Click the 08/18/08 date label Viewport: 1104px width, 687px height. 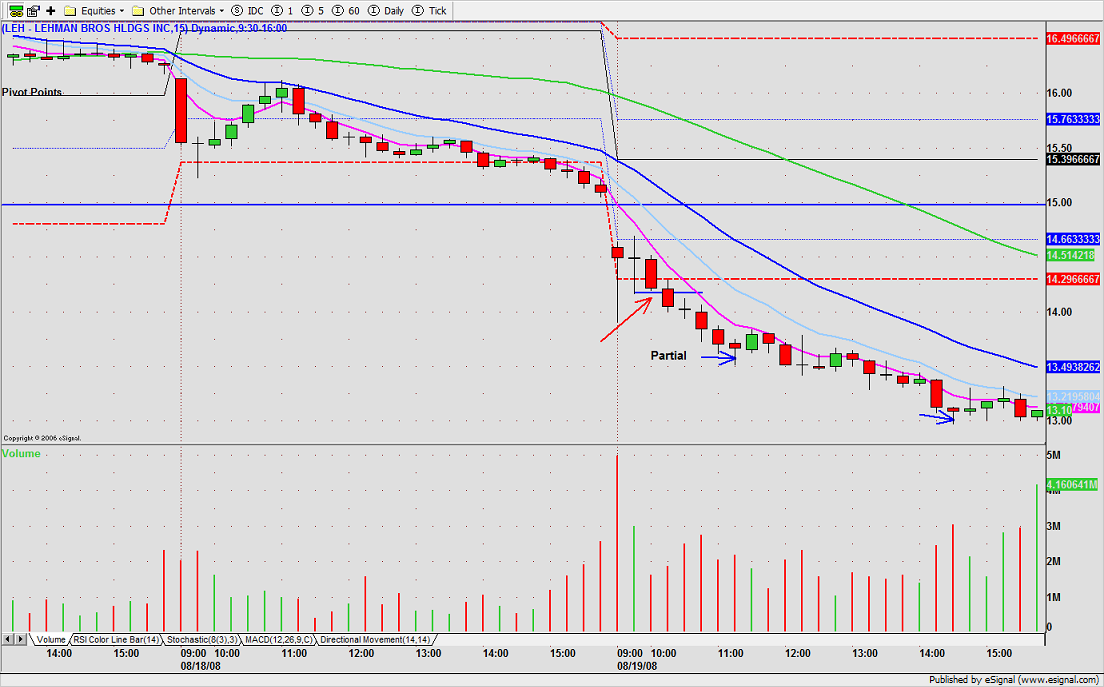pos(201,664)
